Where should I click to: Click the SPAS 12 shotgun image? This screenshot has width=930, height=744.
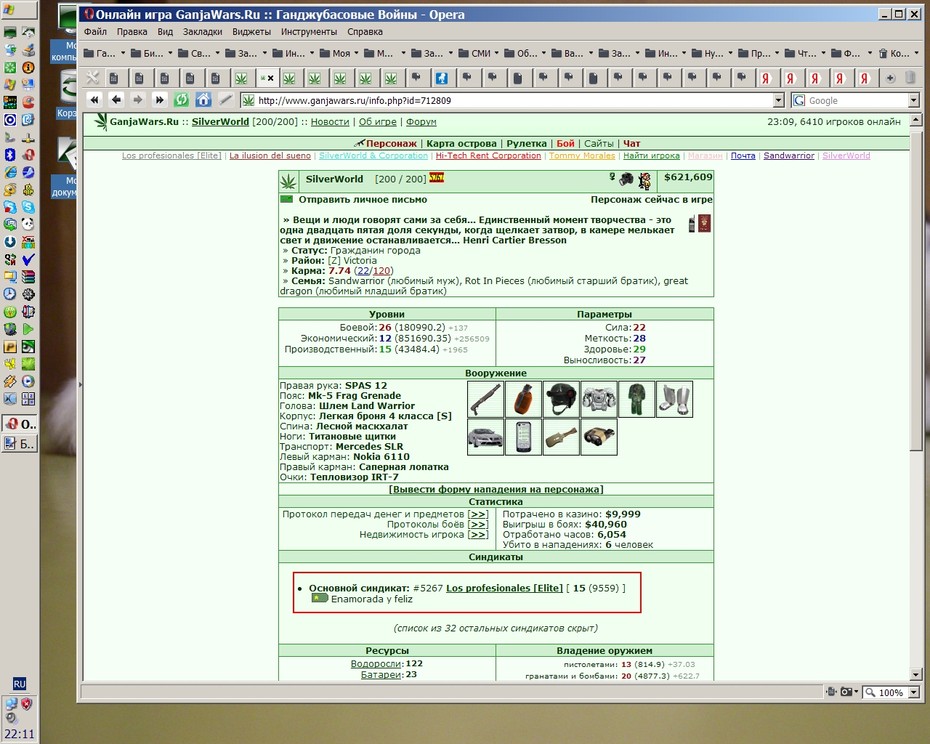[x=486, y=399]
